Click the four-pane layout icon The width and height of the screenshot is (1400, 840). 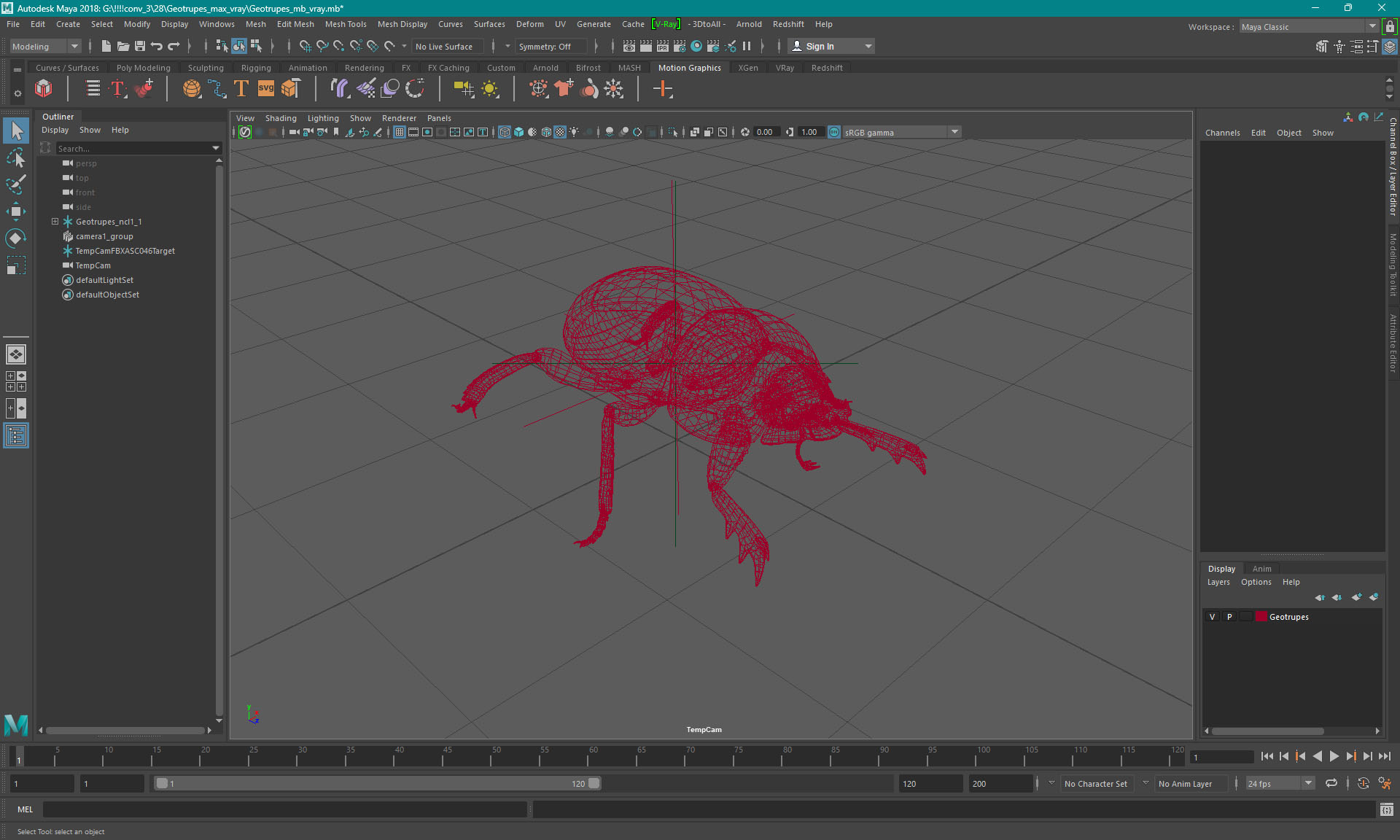[x=16, y=381]
